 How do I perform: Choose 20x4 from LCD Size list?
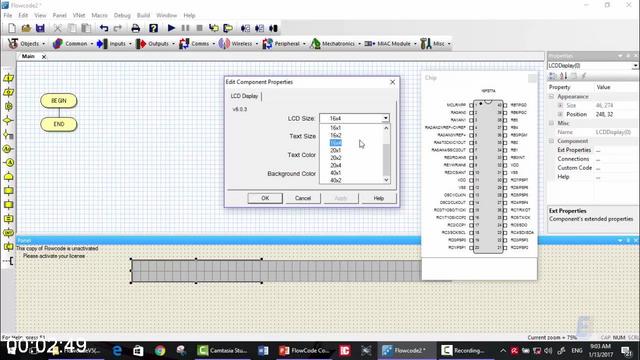[336, 165]
